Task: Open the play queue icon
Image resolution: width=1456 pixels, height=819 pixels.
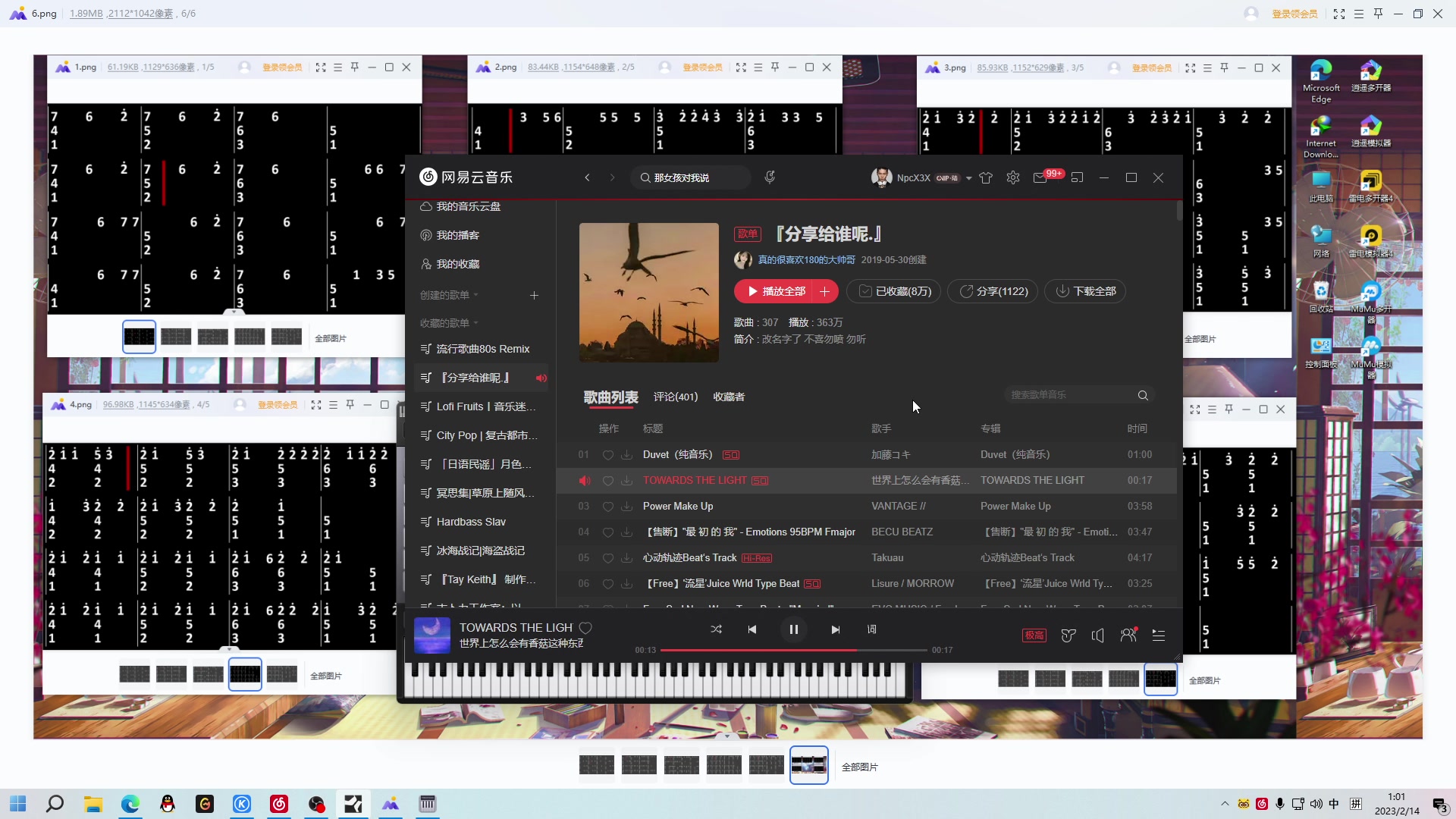Action: tap(1159, 635)
